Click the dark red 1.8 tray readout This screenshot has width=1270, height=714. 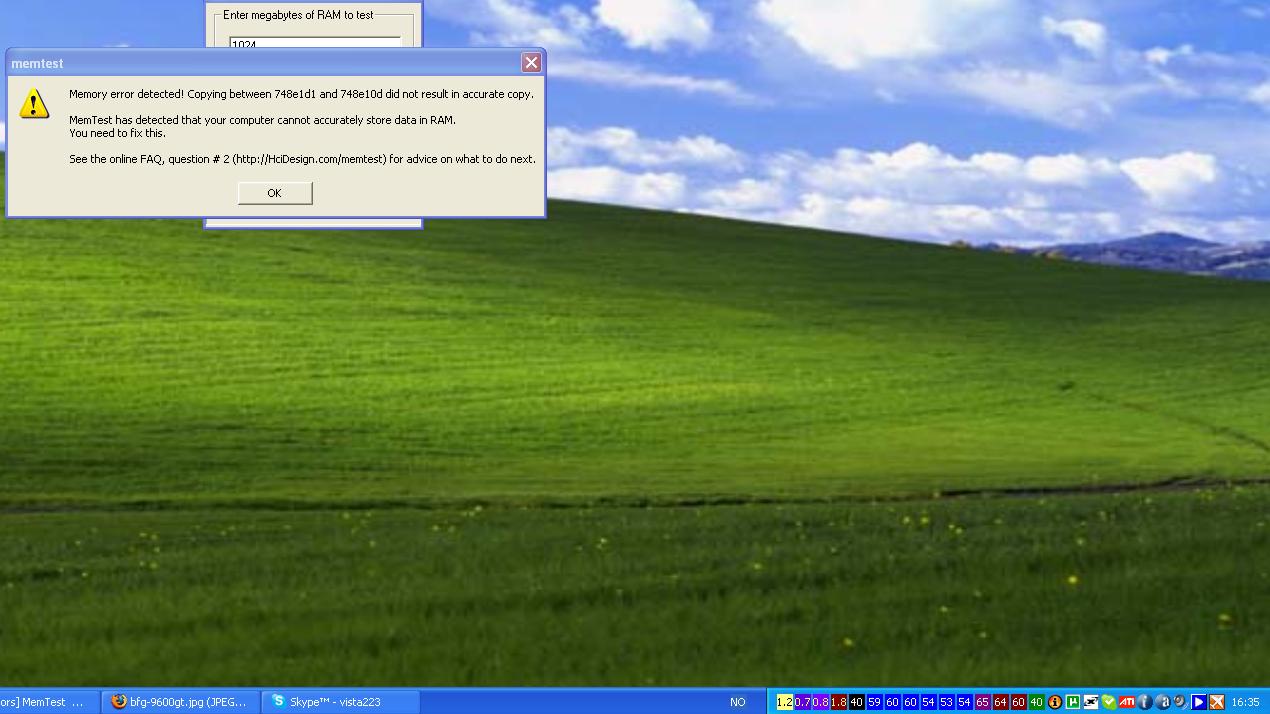838,702
